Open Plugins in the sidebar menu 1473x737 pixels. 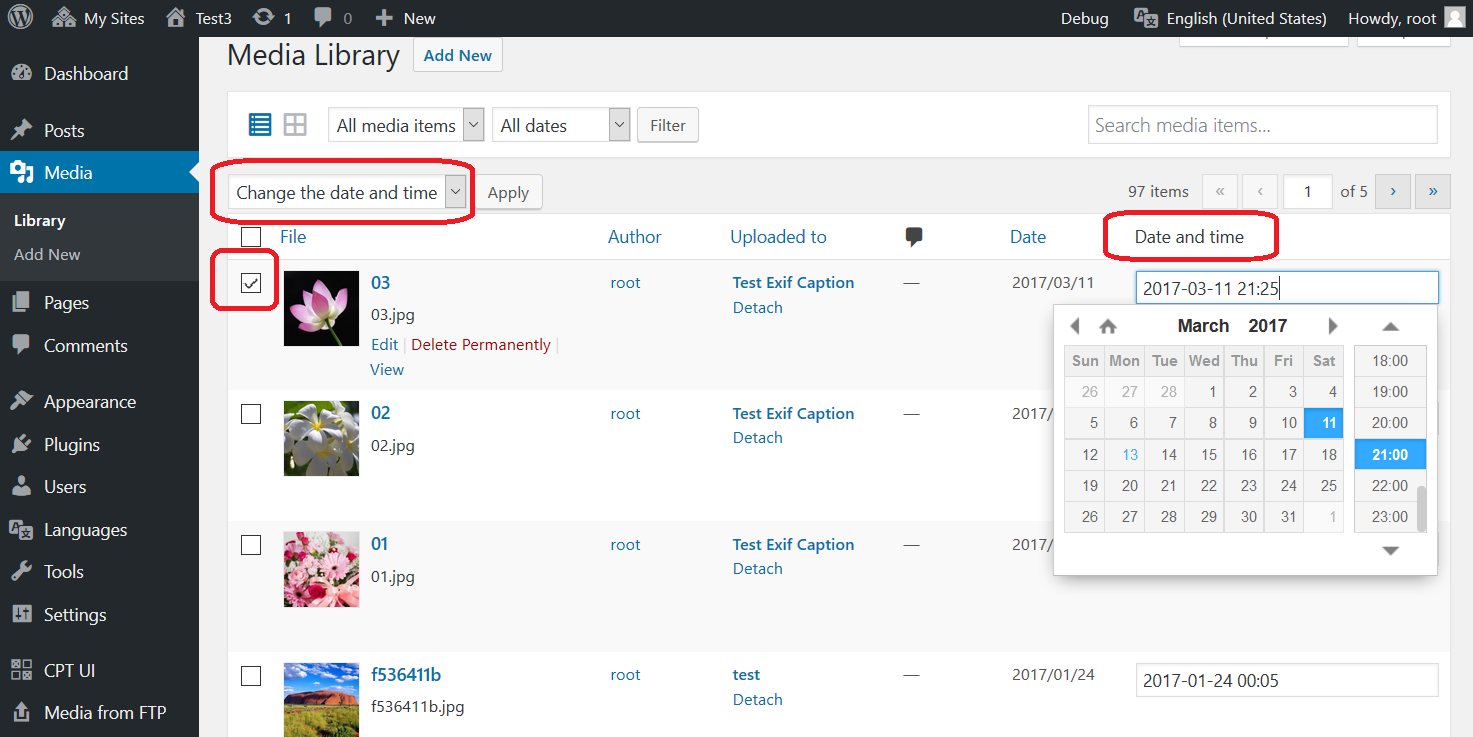pyautogui.click(x=71, y=445)
